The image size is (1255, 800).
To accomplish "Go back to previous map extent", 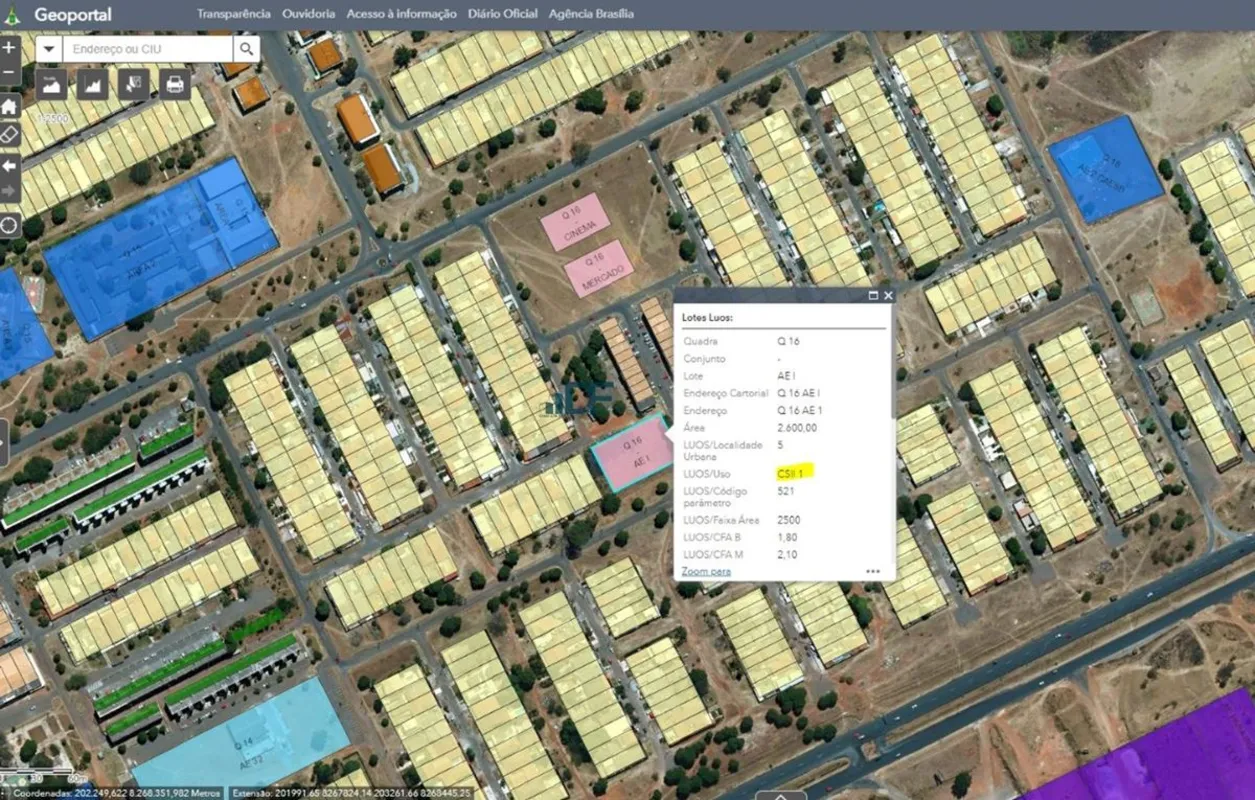I will point(9,165).
